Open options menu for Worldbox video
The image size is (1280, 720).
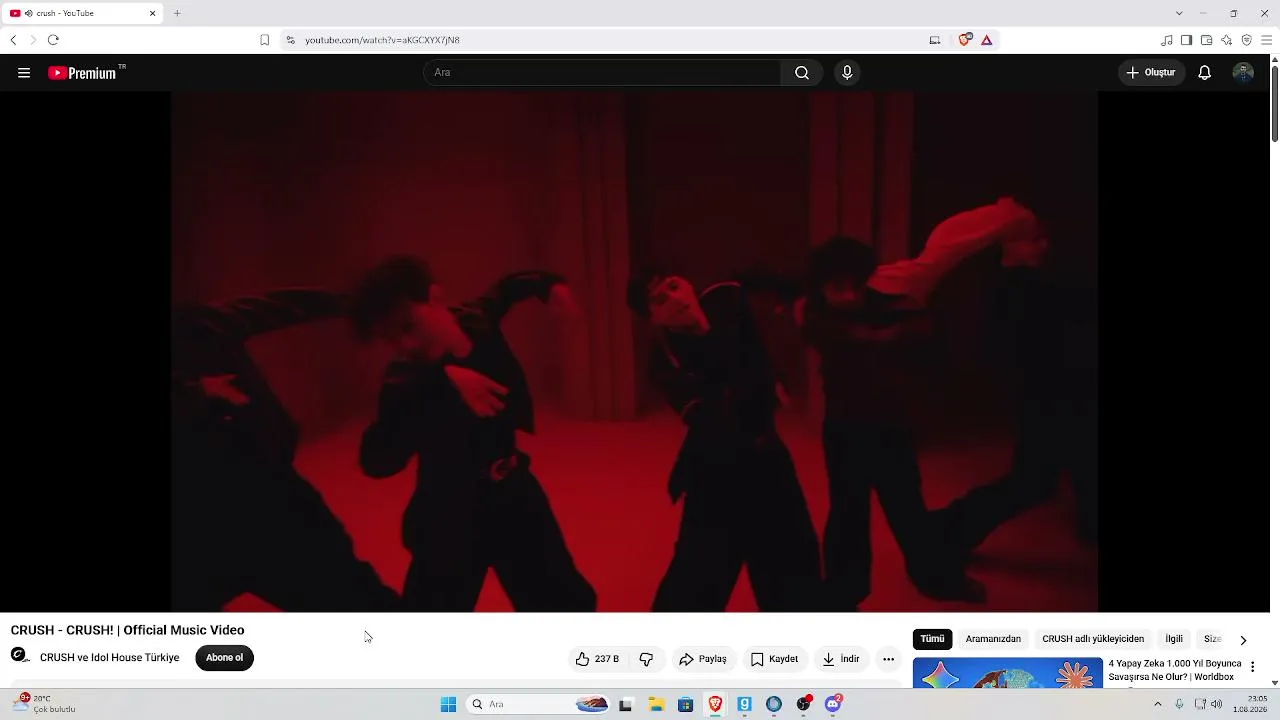pos(1252,667)
